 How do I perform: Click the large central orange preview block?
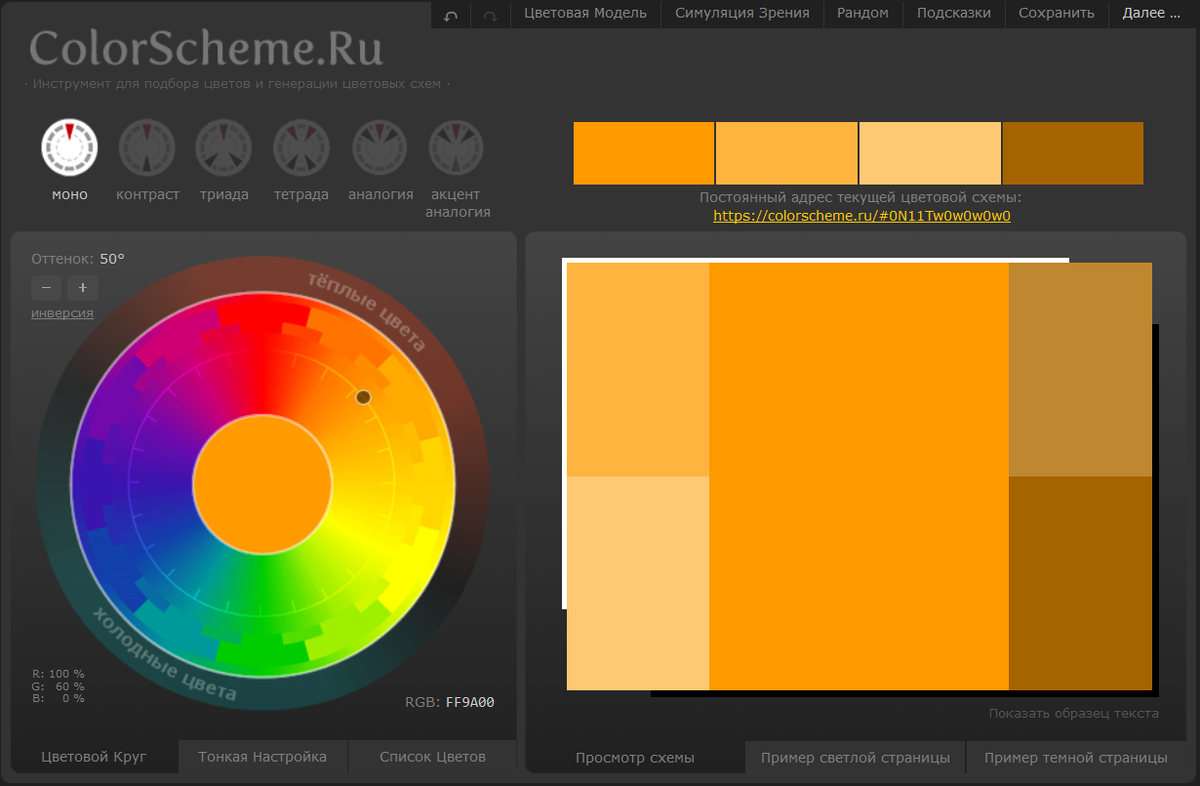pos(859,476)
